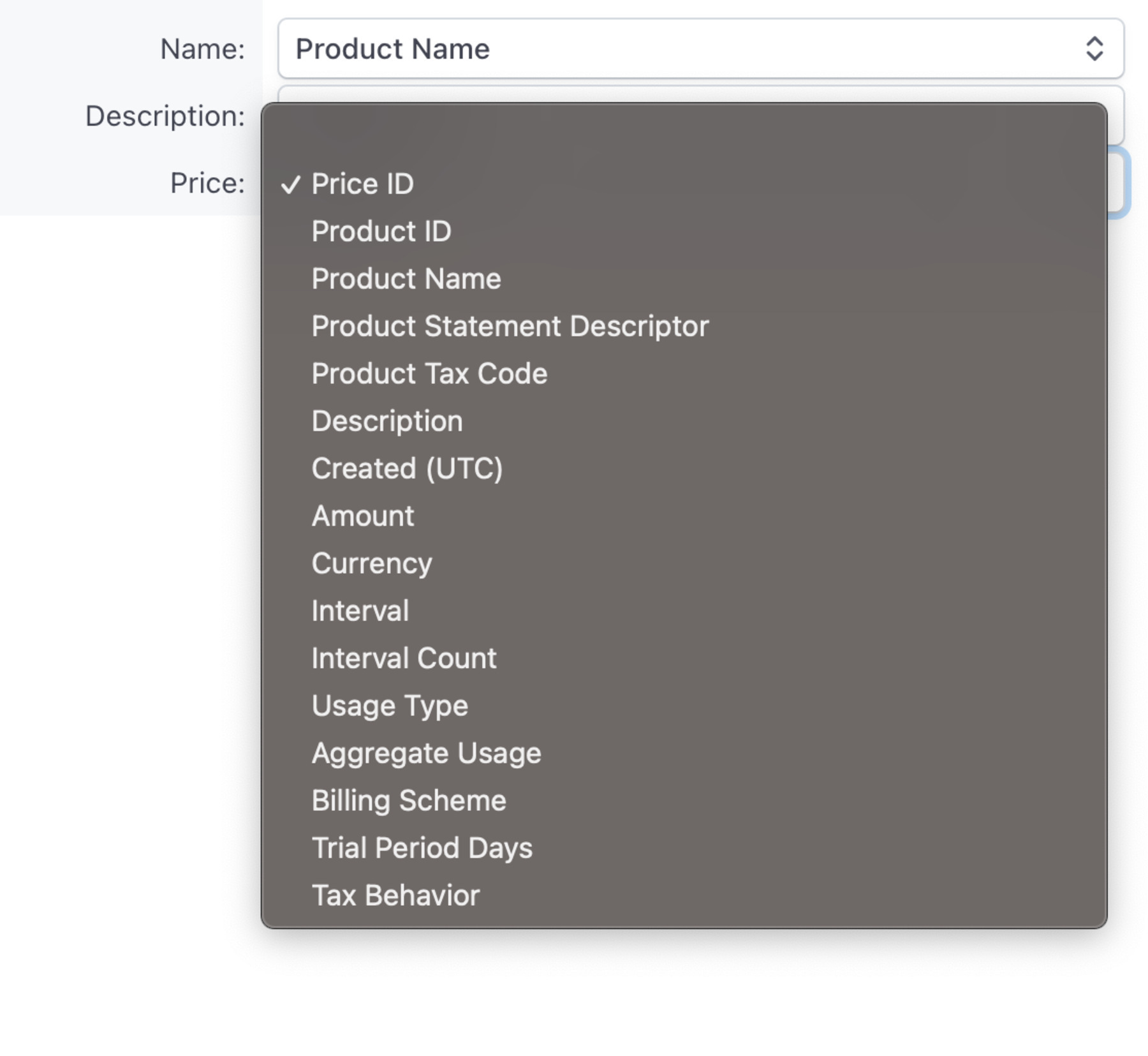Select Description from the option list

(386, 420)
